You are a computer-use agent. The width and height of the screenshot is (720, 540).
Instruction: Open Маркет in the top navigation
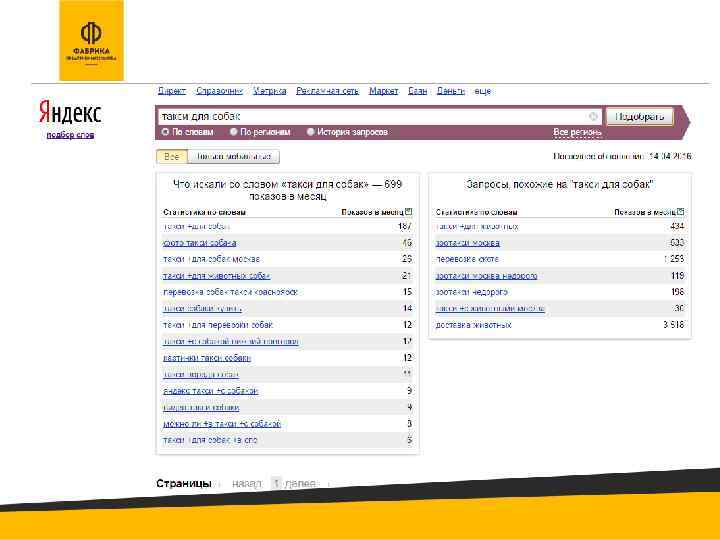383,91
